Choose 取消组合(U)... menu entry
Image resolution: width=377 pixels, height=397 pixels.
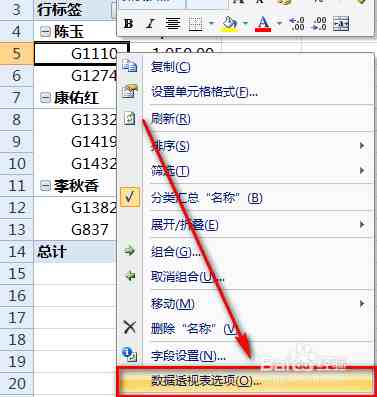pos(245,277)
